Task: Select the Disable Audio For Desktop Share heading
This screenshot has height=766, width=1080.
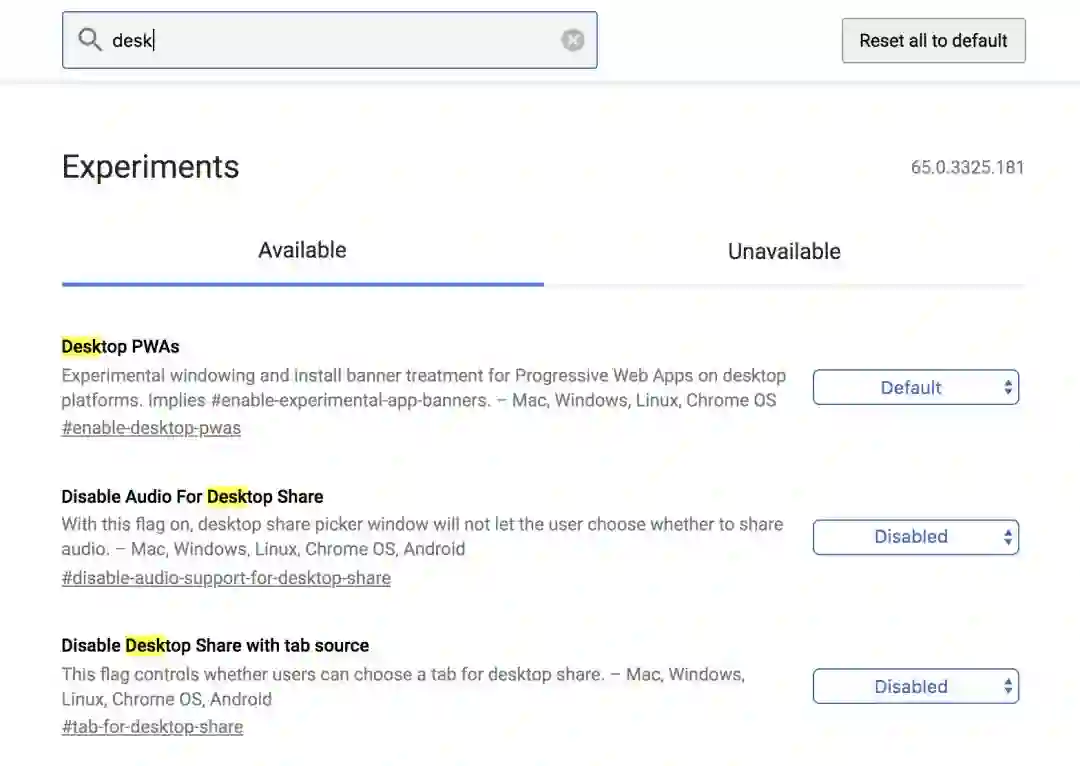Action: coord(192,497)
